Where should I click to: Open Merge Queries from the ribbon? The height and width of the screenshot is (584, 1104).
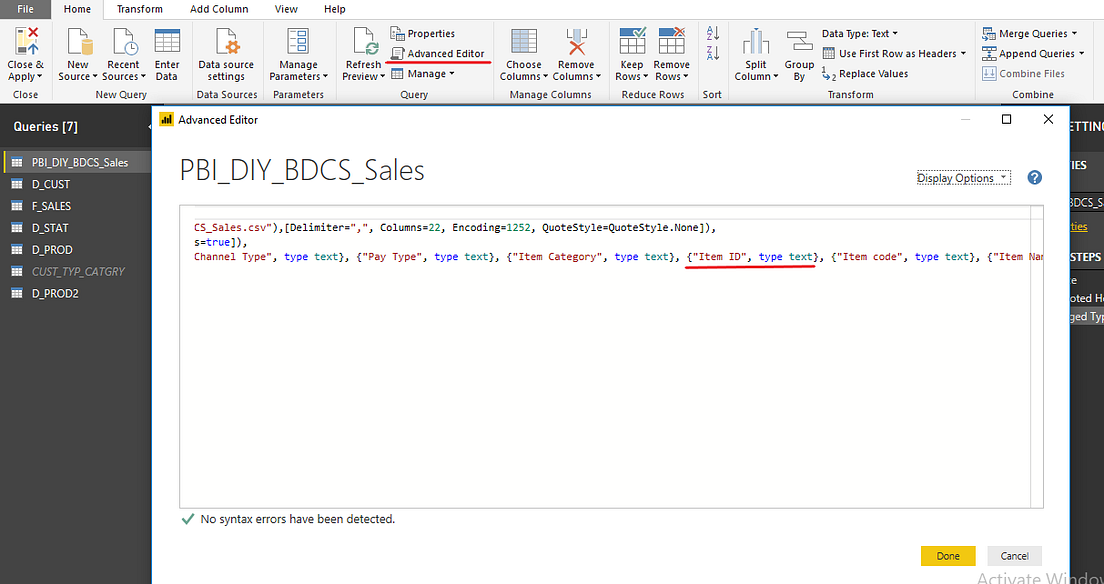coord(1030,33)
